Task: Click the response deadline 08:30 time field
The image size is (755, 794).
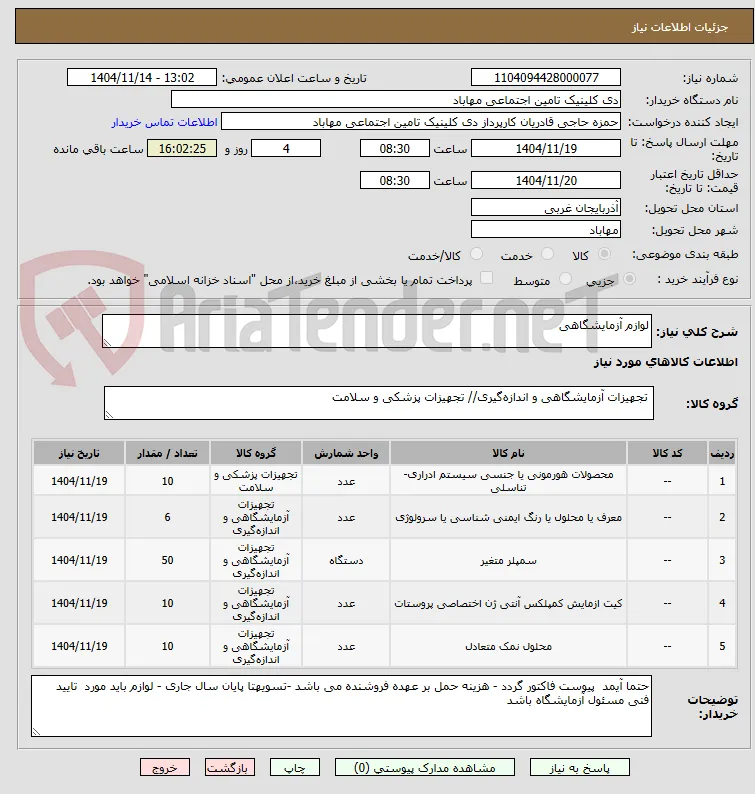Action: pyautogui.click(x=394, y=148)
